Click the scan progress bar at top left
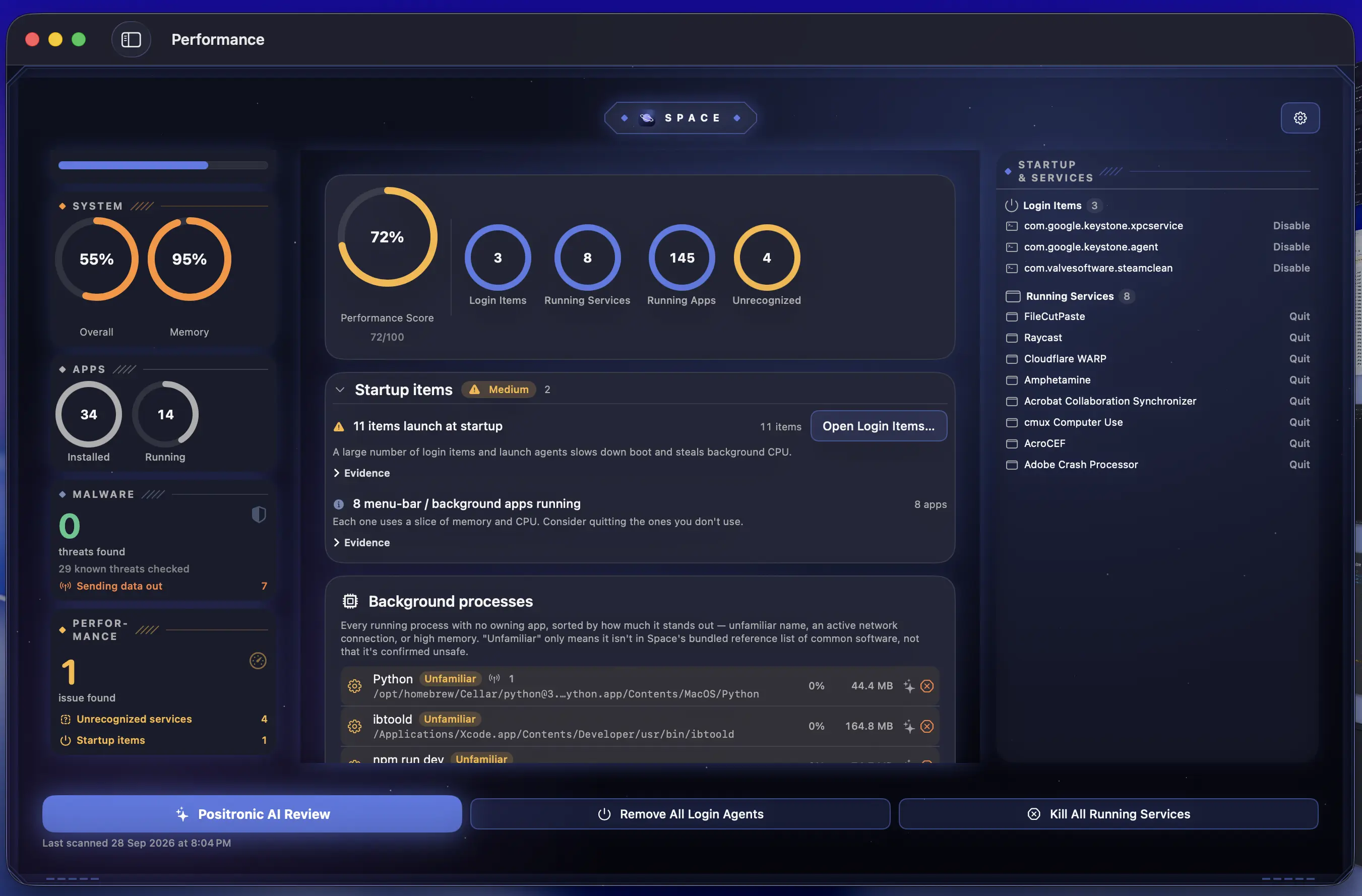Viewport: 1362px width, 896px height. [x=163, y=165]
